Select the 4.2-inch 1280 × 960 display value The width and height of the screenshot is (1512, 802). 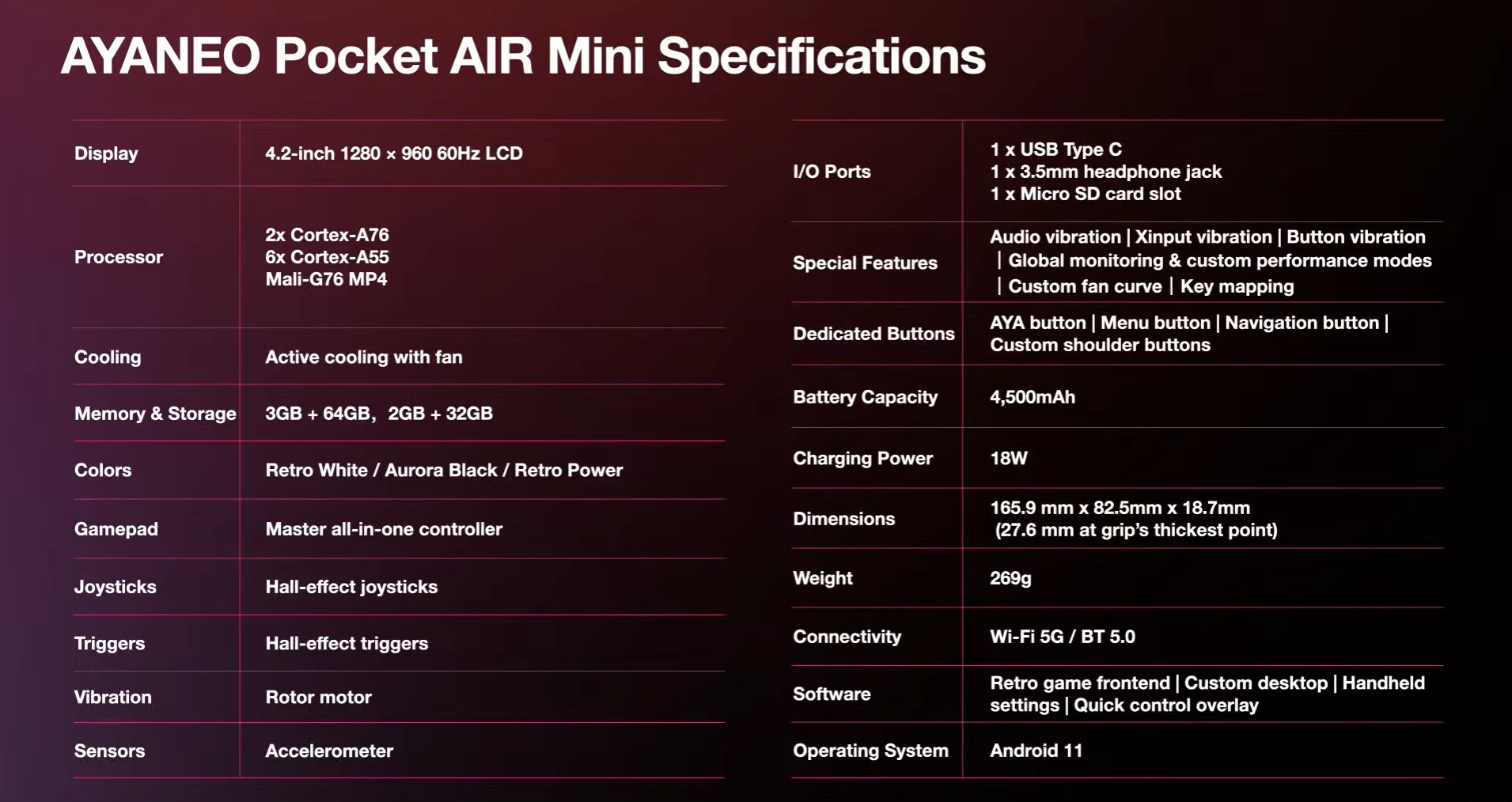pyautogui.click(x=394, y=153)
